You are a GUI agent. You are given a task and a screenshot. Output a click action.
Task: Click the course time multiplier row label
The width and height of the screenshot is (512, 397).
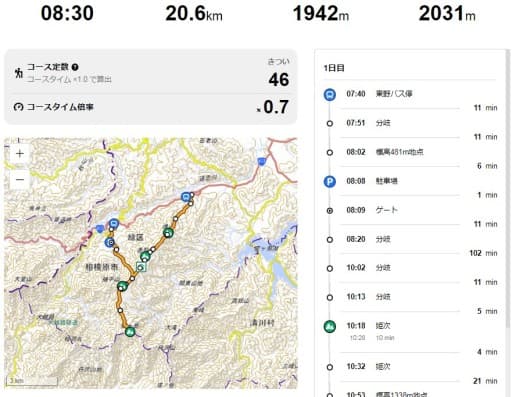tap(60, 107)
